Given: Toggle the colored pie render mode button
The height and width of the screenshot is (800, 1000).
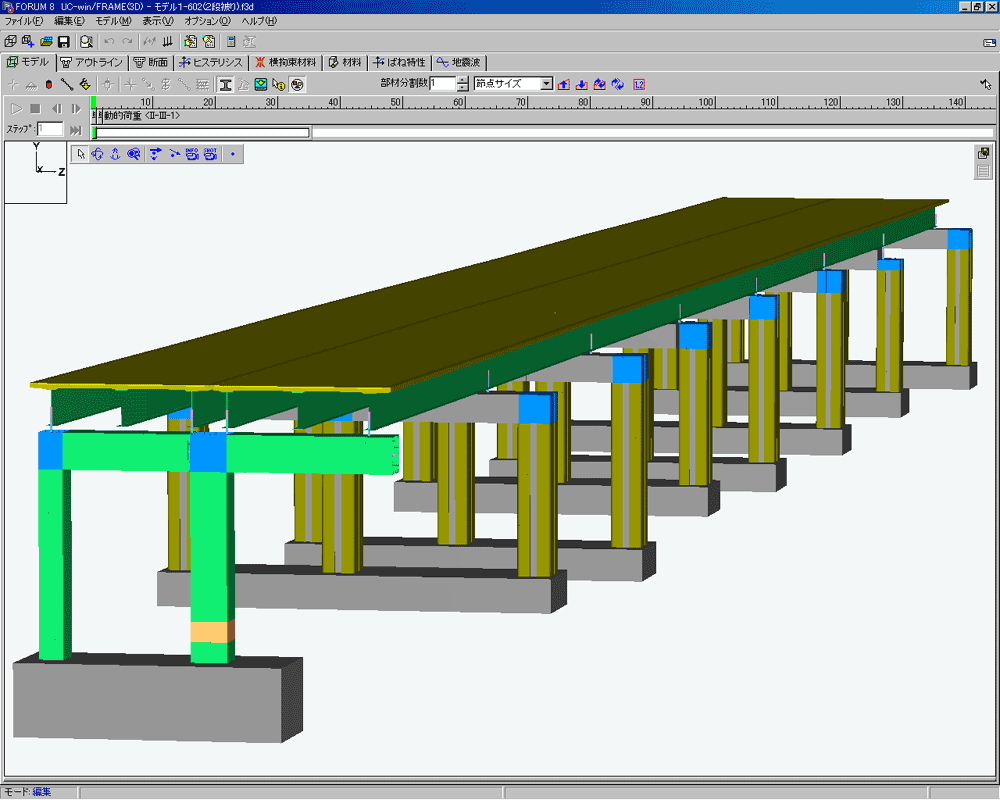Looking at the screenshot, I should click(x=298, y=84).
